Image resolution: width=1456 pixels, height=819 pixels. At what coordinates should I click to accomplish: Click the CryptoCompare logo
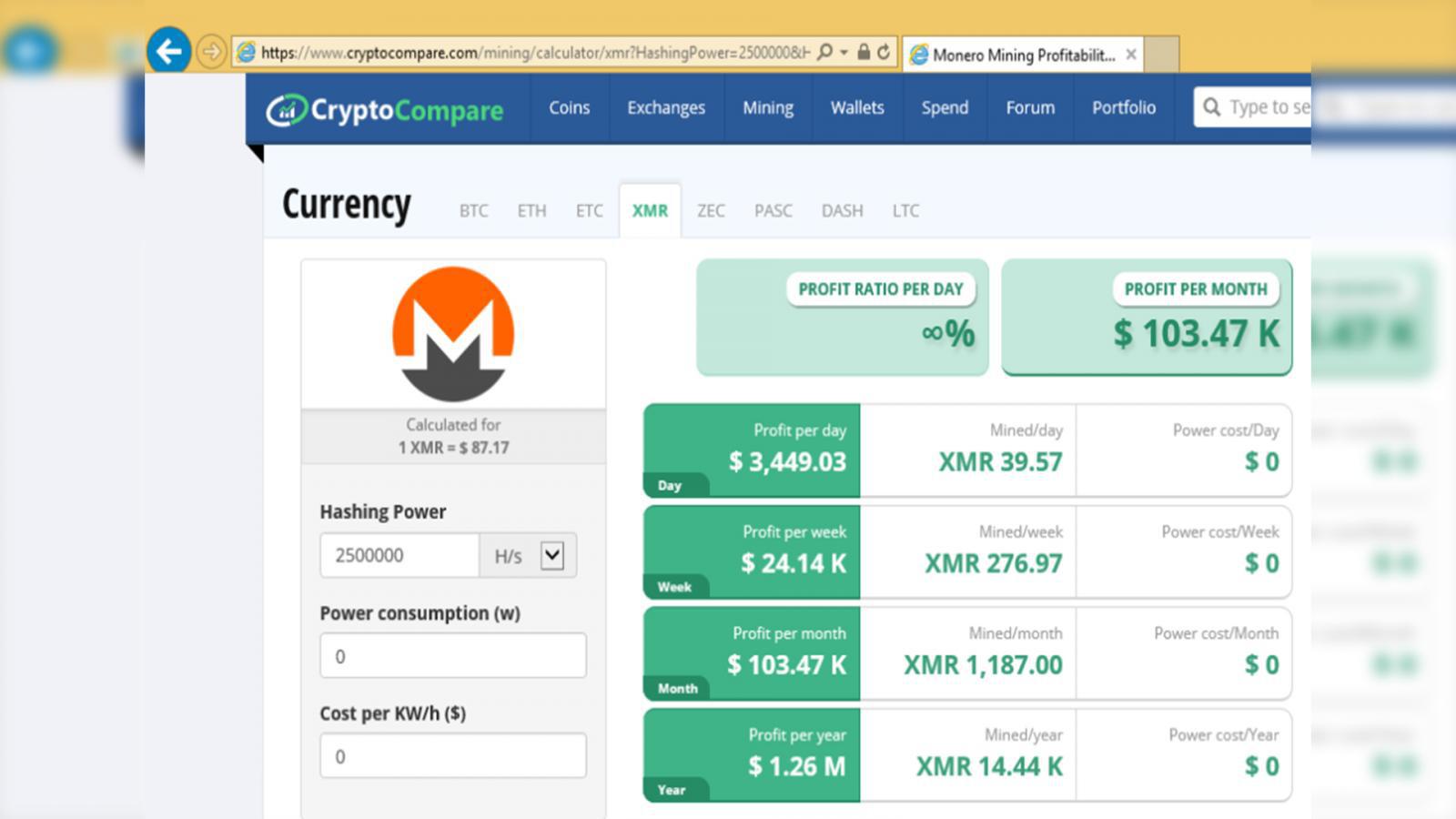[x=384, y=109]
